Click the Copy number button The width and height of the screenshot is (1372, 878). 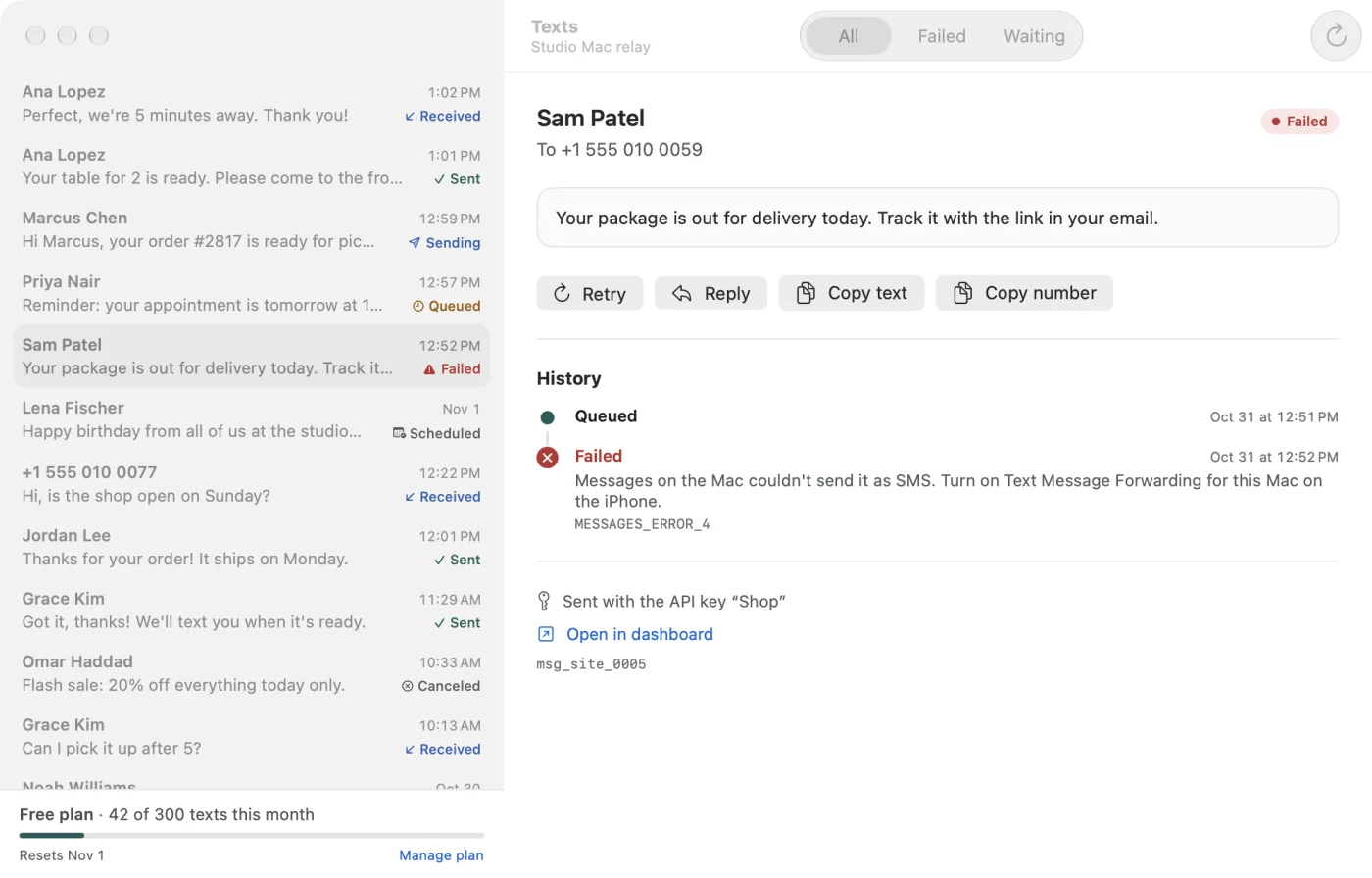click(x=1024, y=293)
